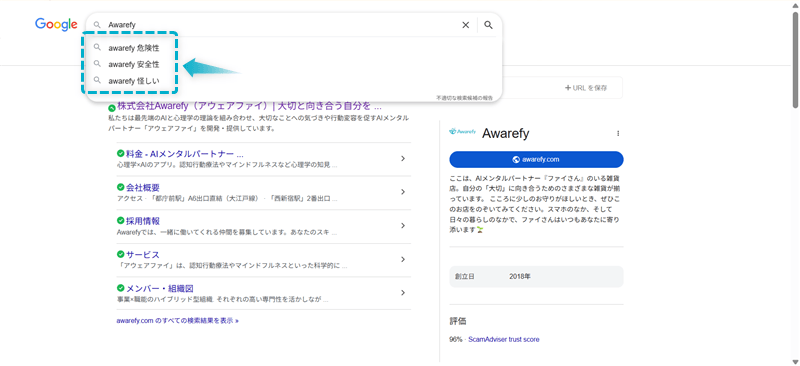Click the scrollbar down arrow
800x366 pixels.
tap(795, 362)
